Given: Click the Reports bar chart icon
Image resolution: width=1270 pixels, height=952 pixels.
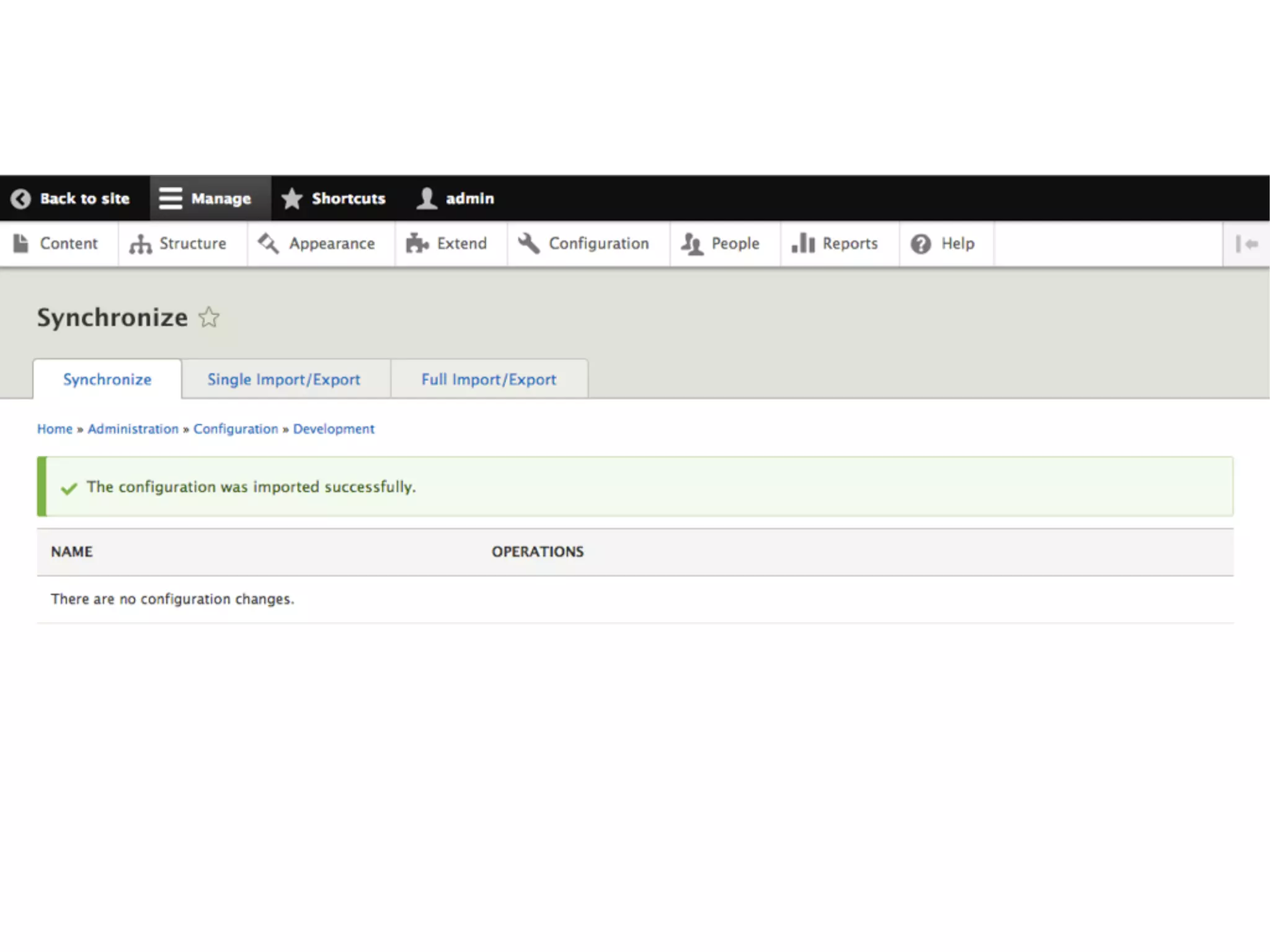Looking at the screenshot, I should click(802, 244).
